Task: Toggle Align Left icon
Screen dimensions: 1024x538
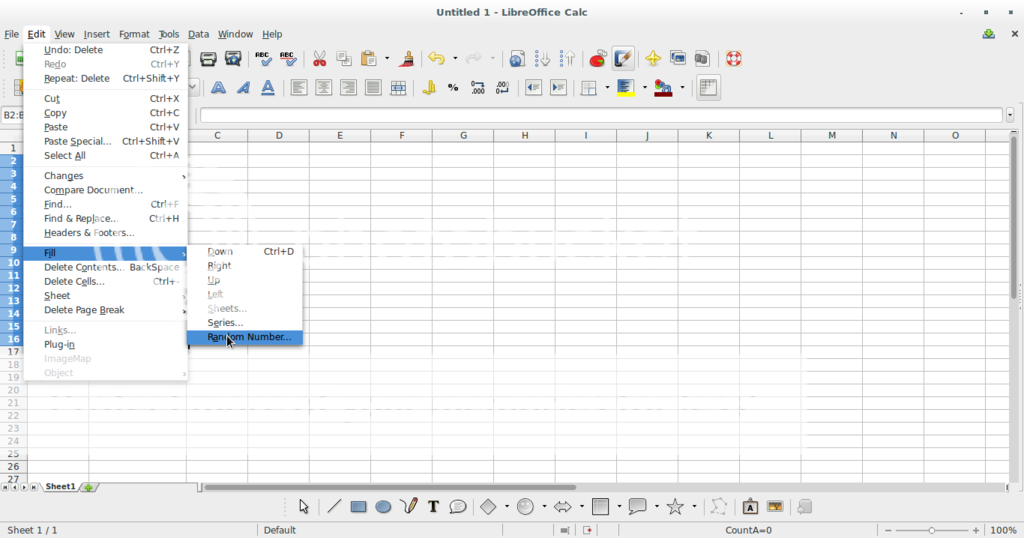Action: 298,87
